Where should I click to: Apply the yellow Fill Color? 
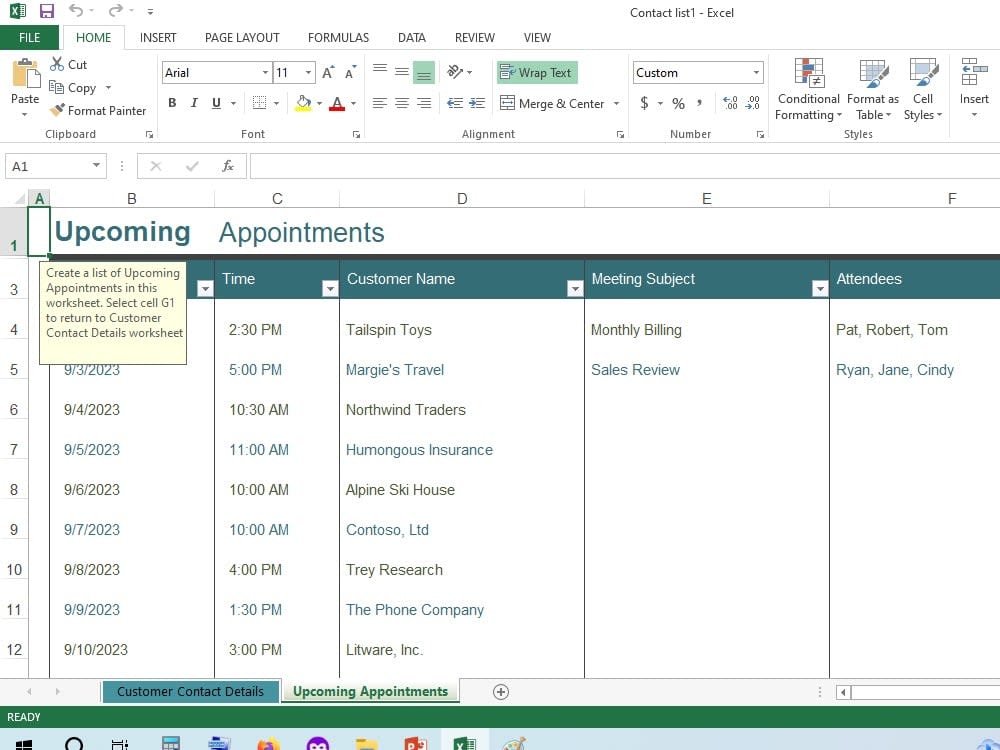[x=304, y=103]
